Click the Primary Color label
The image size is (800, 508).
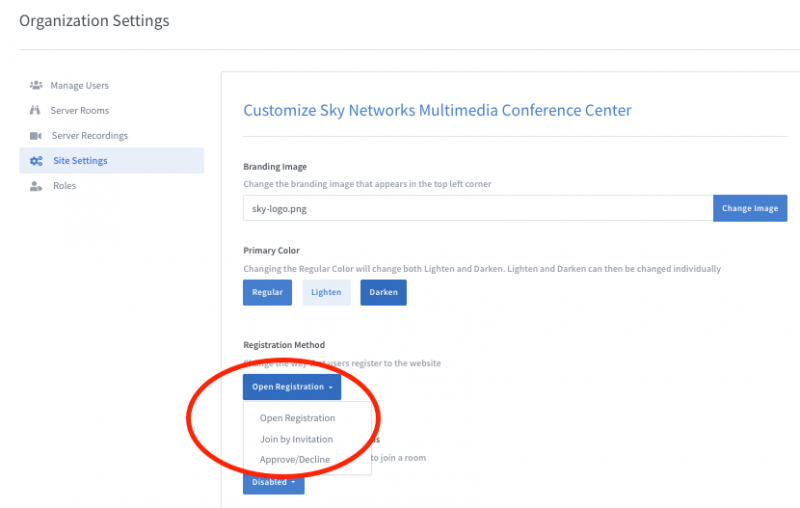(x=271, y=250)
